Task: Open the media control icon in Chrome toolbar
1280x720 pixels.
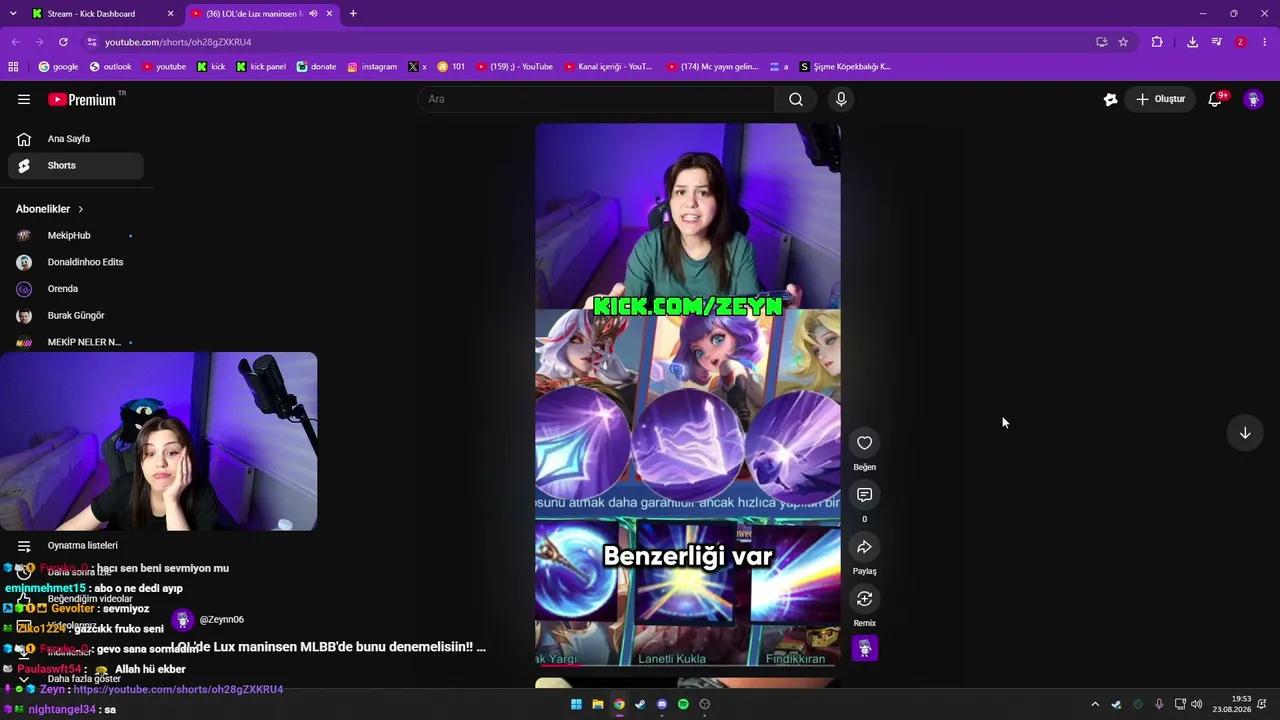Action: (1216, 42)
